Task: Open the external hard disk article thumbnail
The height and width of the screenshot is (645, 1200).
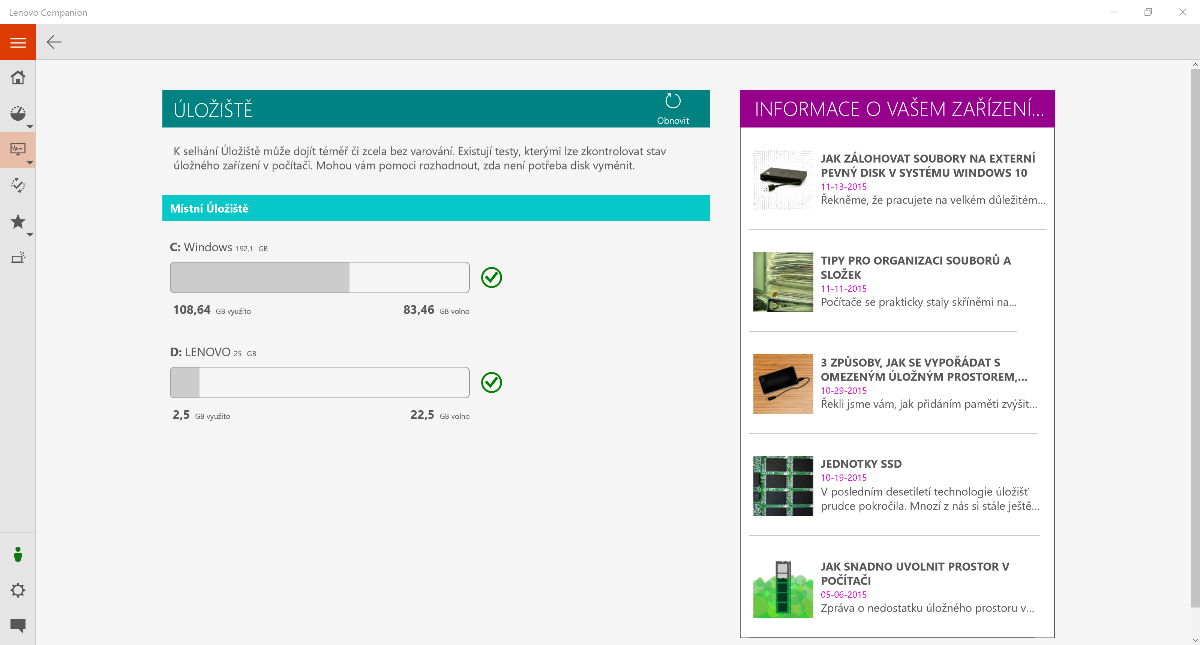Action: [782, 179]
